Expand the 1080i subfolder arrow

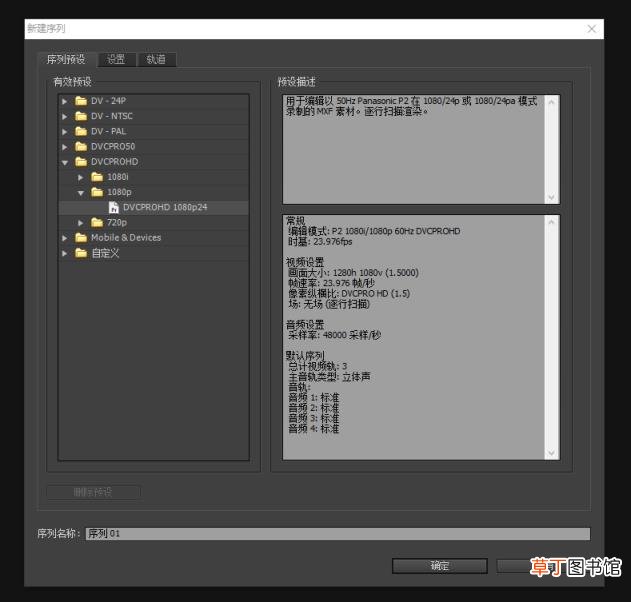click(80, 177)
